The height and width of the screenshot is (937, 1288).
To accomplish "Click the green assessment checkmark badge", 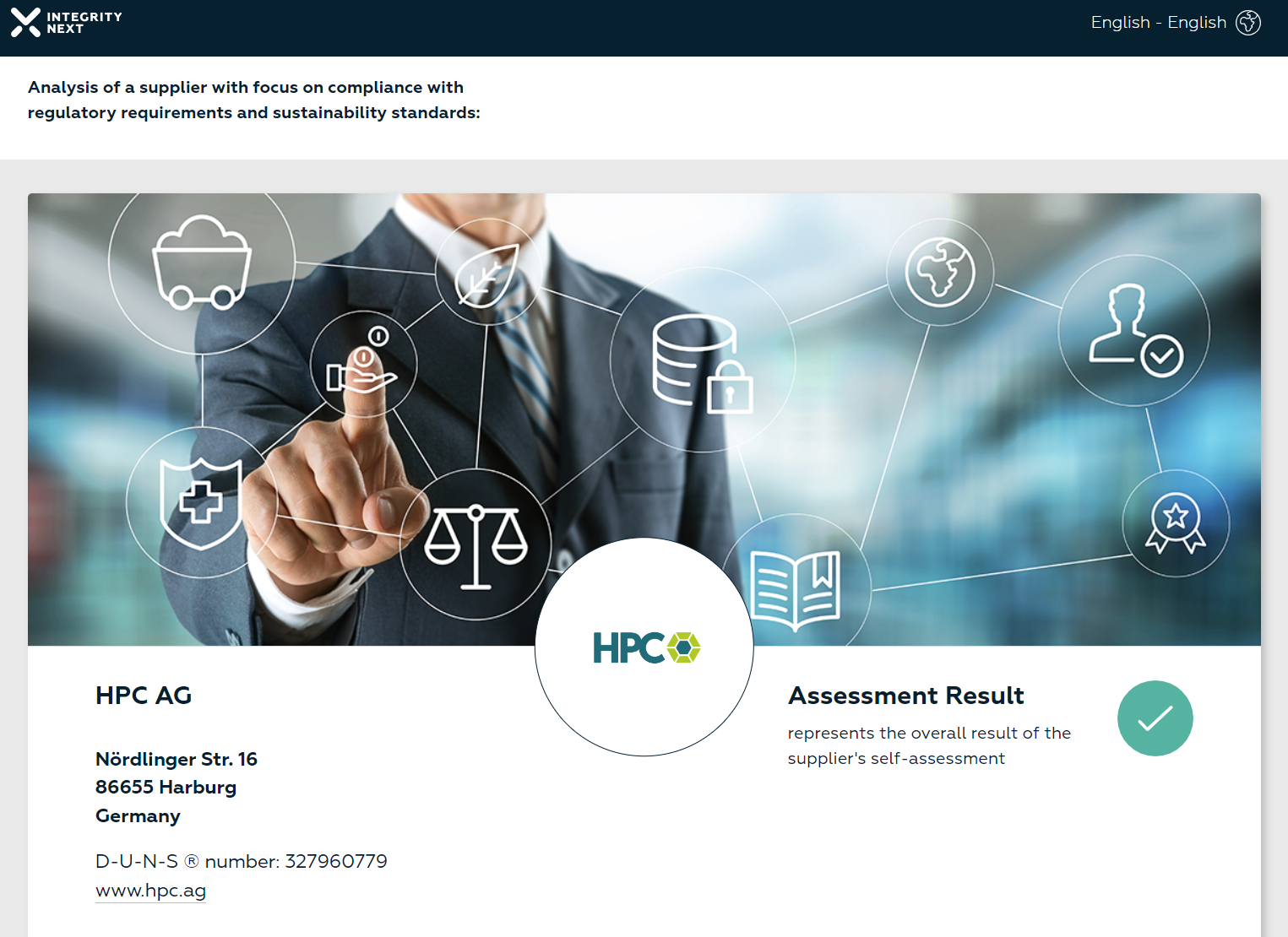I will [x=1155, y=718].
